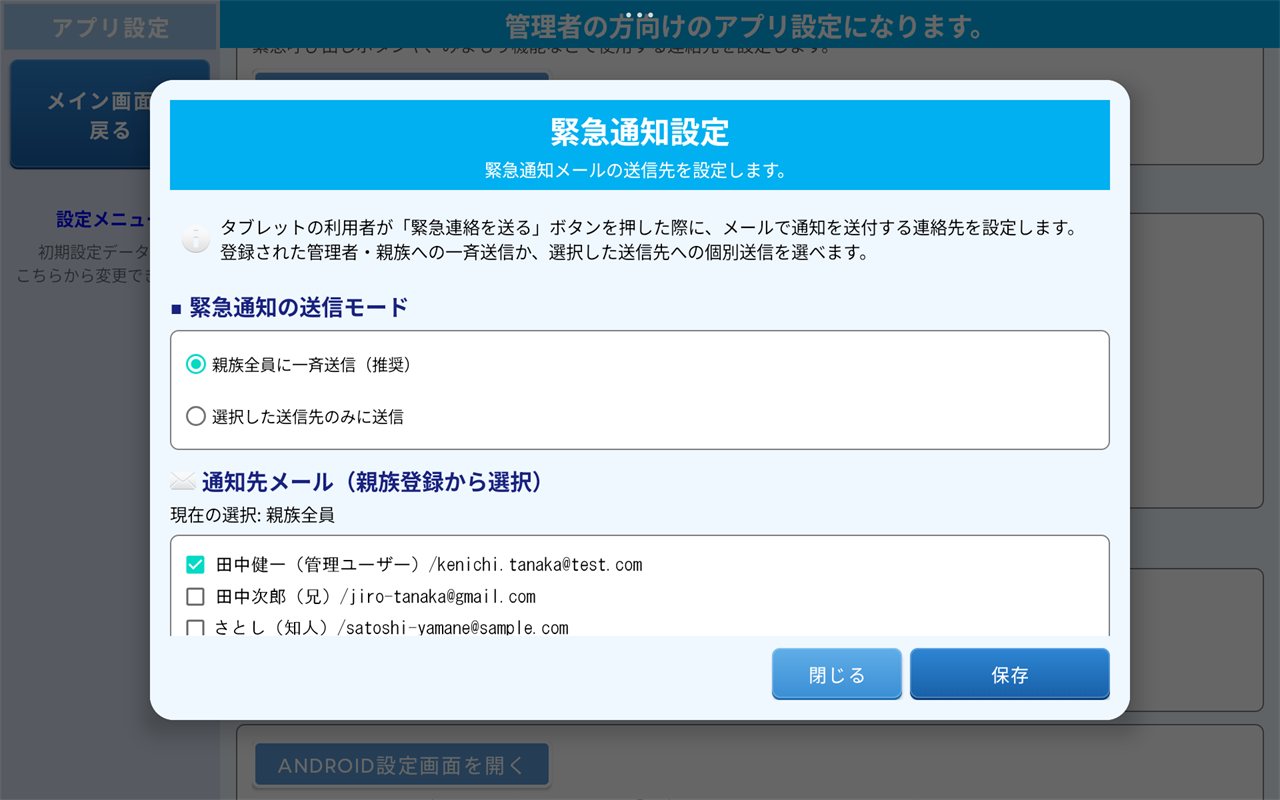The width and height of the screenshot is (1280, 800).
Task: Click the envelope icon next to 通知先メール
Action: pos(183,482)
